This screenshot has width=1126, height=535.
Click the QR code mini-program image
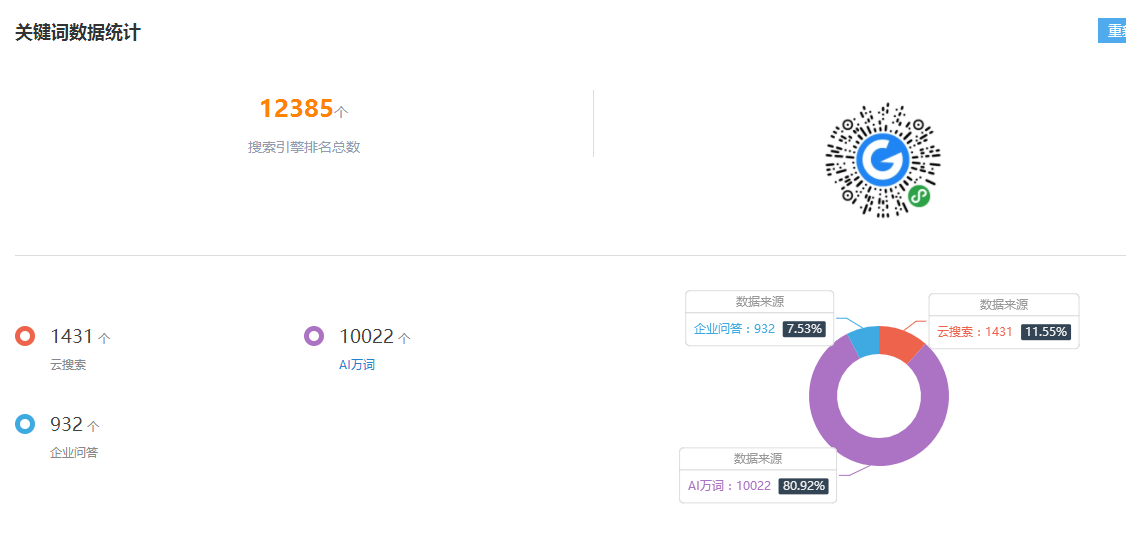(x=883, y=160)
